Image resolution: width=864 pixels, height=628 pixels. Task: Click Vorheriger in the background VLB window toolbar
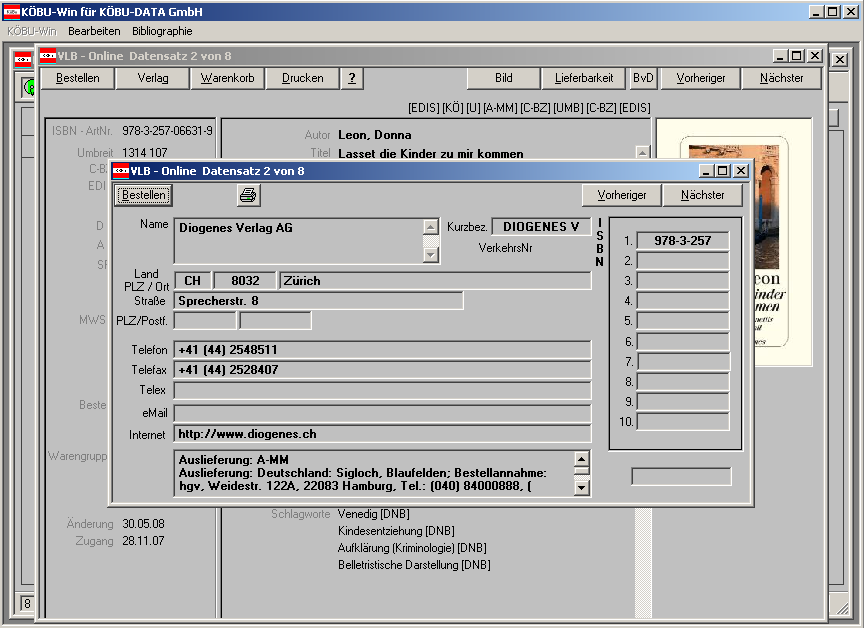tap(701, 78)
